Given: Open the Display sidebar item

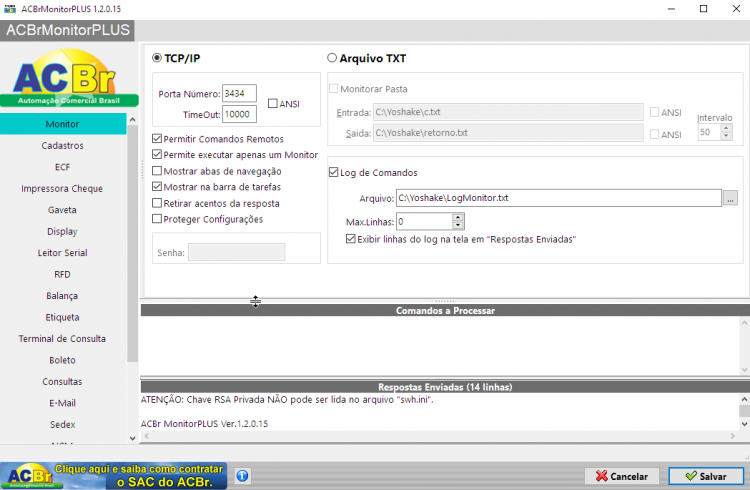Looking at the screenshot, I should point(63,231).
